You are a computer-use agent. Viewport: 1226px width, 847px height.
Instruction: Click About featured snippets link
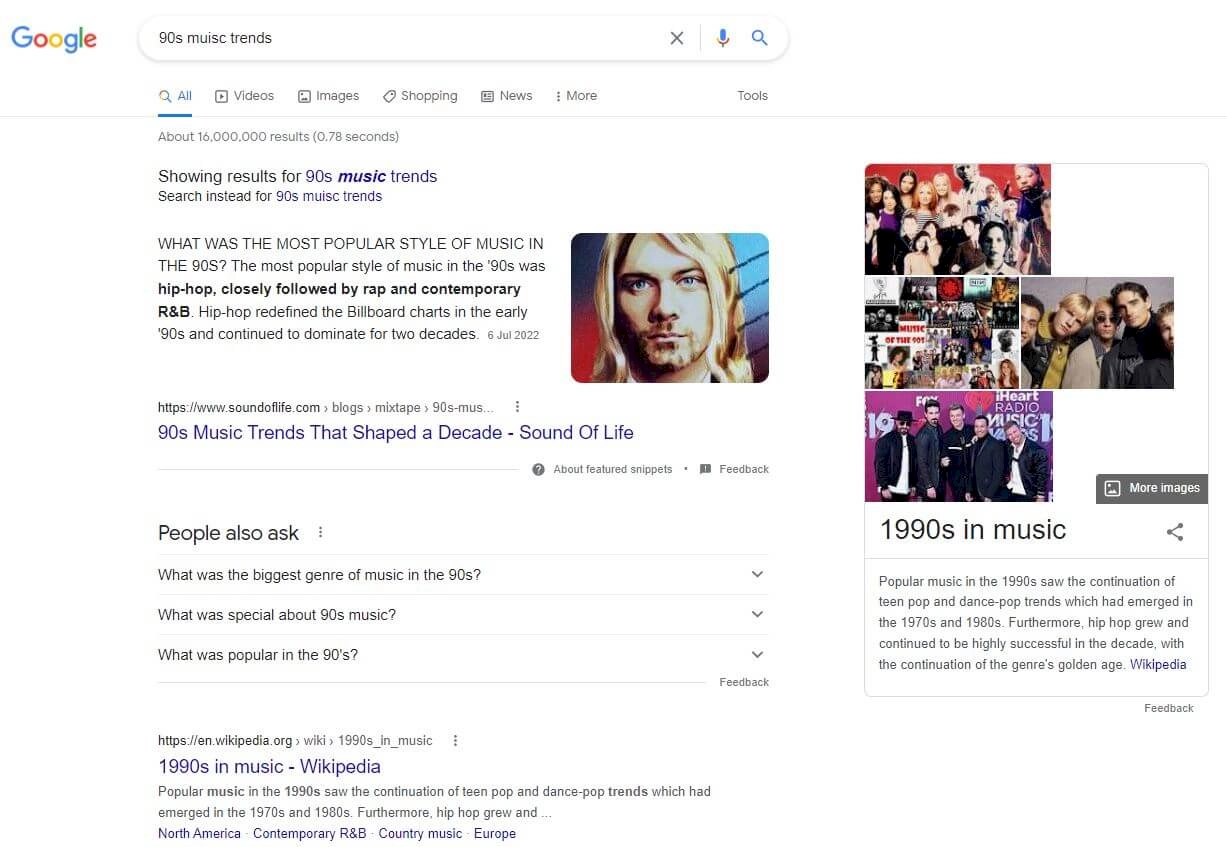613,469
